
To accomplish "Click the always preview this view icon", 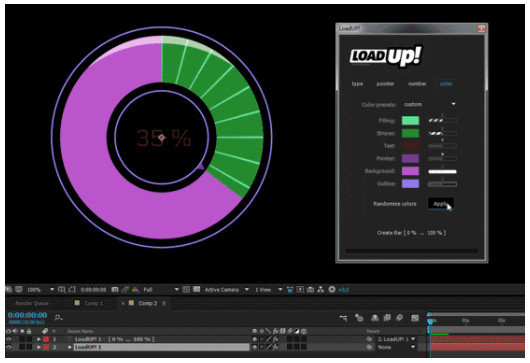I will [x=9, y=289].
